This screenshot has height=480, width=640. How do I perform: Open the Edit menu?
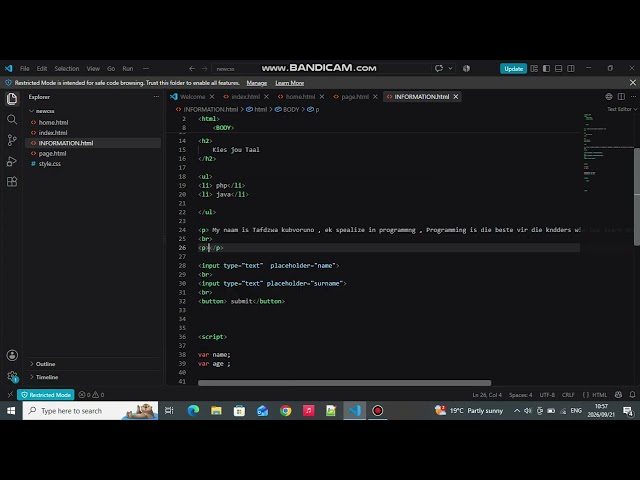[x=42, y=69]
